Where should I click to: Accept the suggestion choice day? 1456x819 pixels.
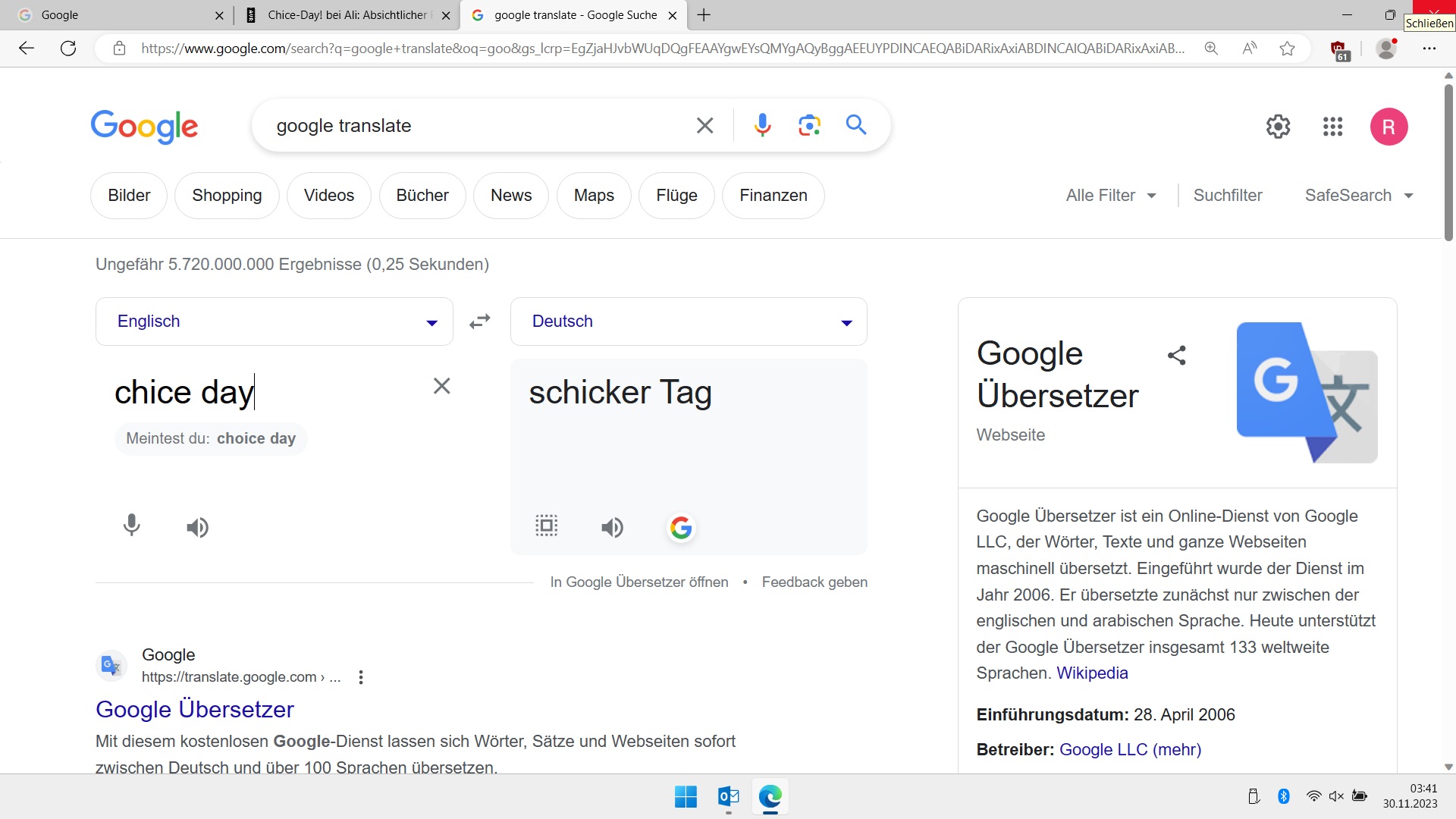click(x=256, y=438)
